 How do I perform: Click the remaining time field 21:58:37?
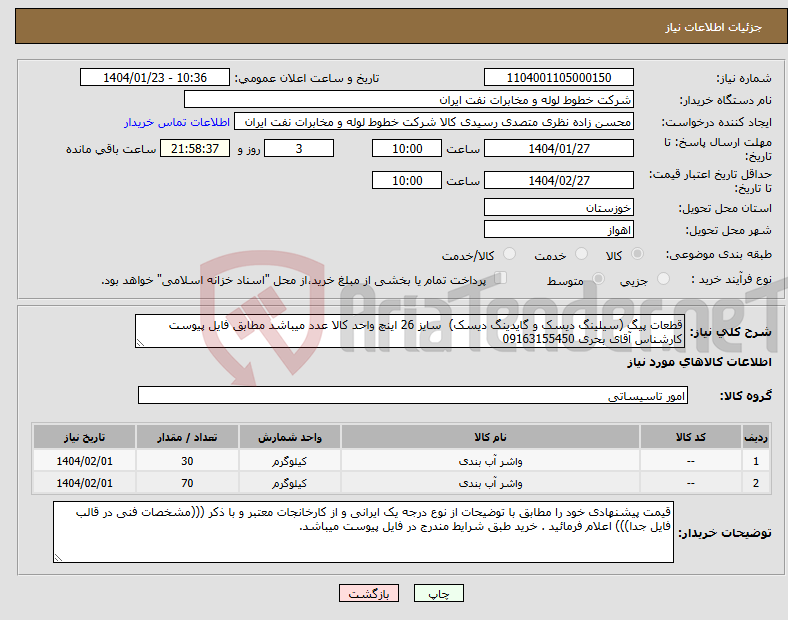click(195, 148)
